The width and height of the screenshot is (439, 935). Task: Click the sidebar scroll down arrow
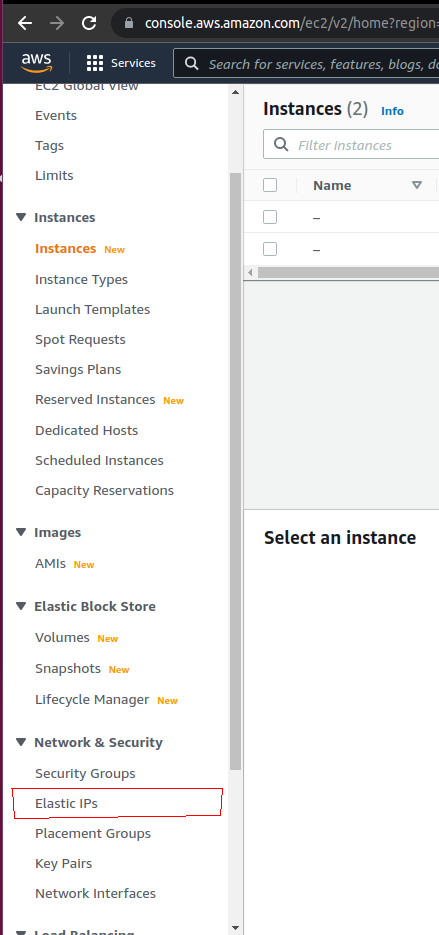pos(235,928)
